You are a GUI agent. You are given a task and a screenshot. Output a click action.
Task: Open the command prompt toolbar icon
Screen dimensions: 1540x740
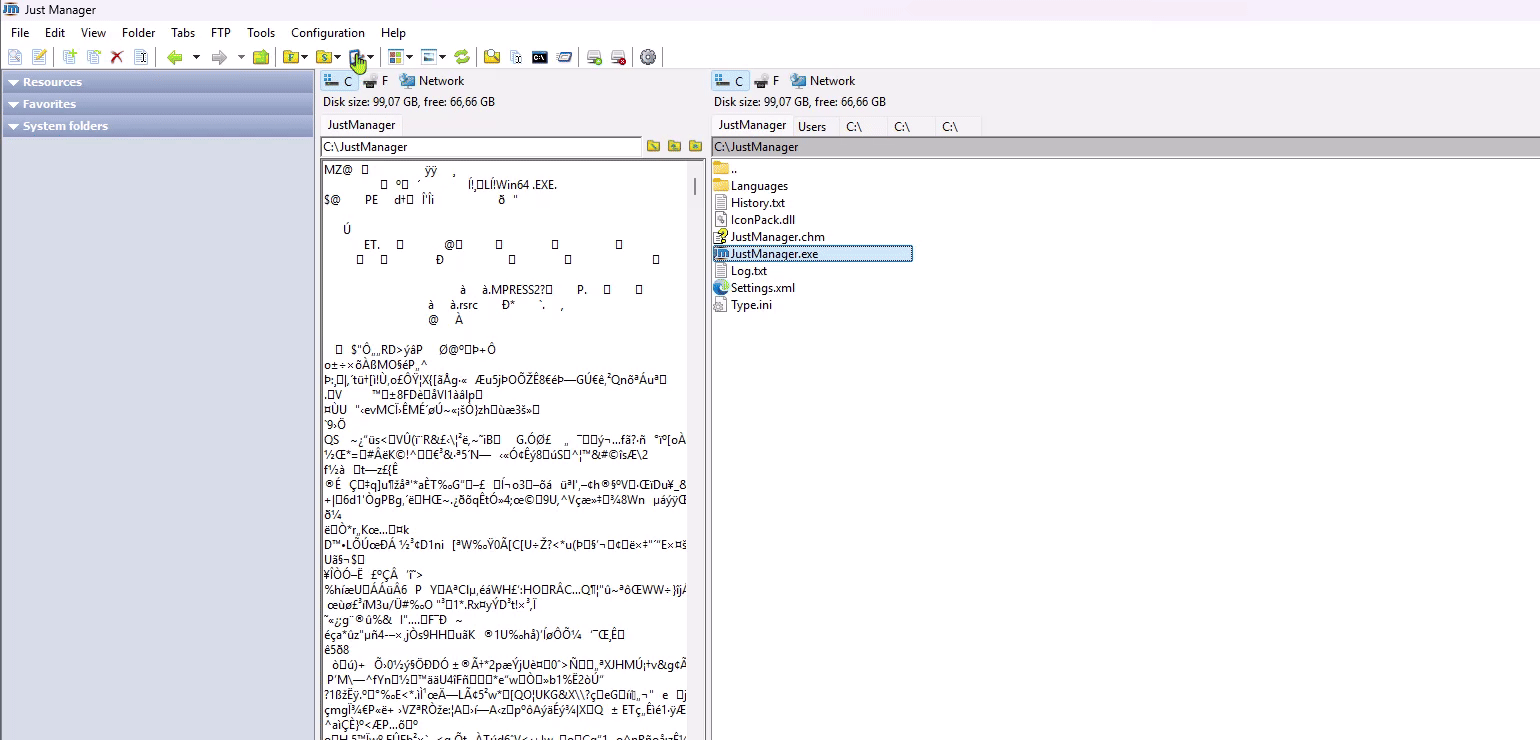540,57
